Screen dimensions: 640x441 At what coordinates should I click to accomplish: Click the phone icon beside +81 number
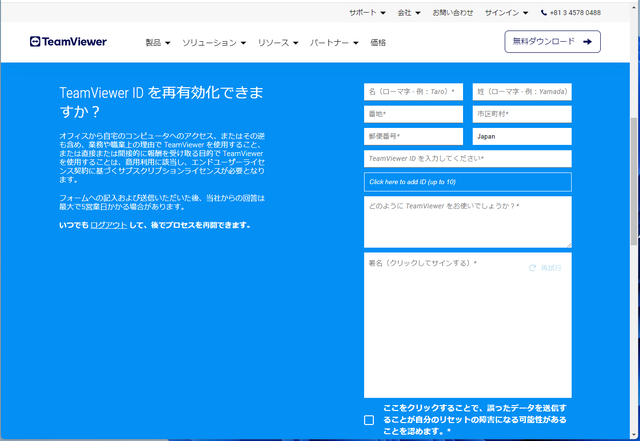click(x=544, y=13)
